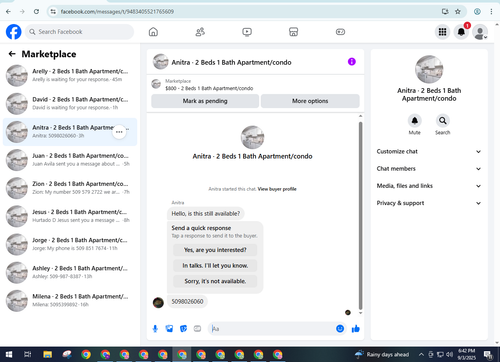Image resolution: width=500 pixels, height=362 pixels.
Task: Open the notifications bell with badge
Action: (461, 32)
